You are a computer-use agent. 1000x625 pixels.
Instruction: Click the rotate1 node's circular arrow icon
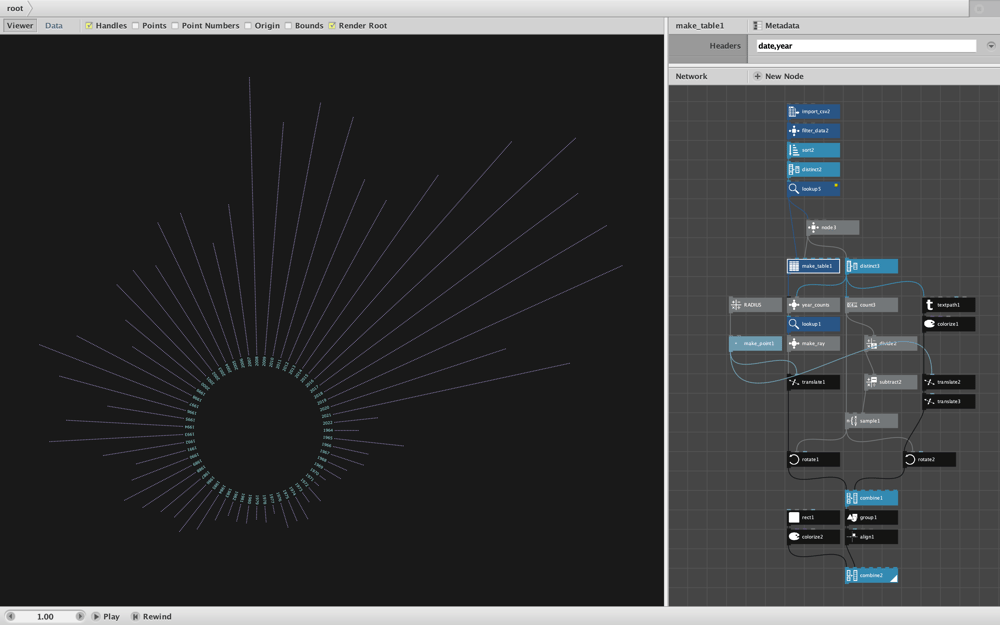point(793,459)
